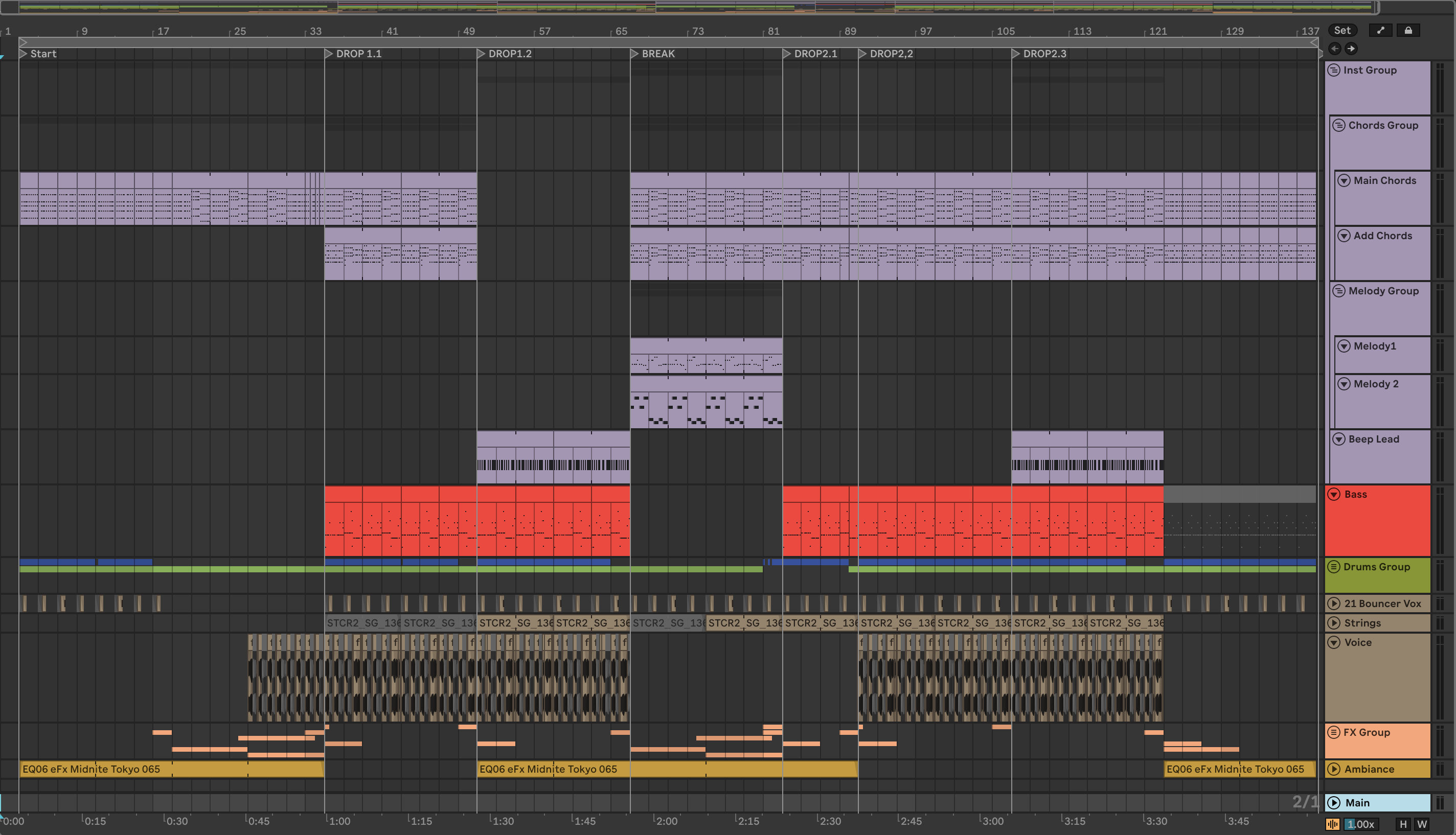Image resolution: width=1456 pixels, height=835 pixels.
Task: Toggle the waveform zoom orange icon
Action: point(1333,824)
